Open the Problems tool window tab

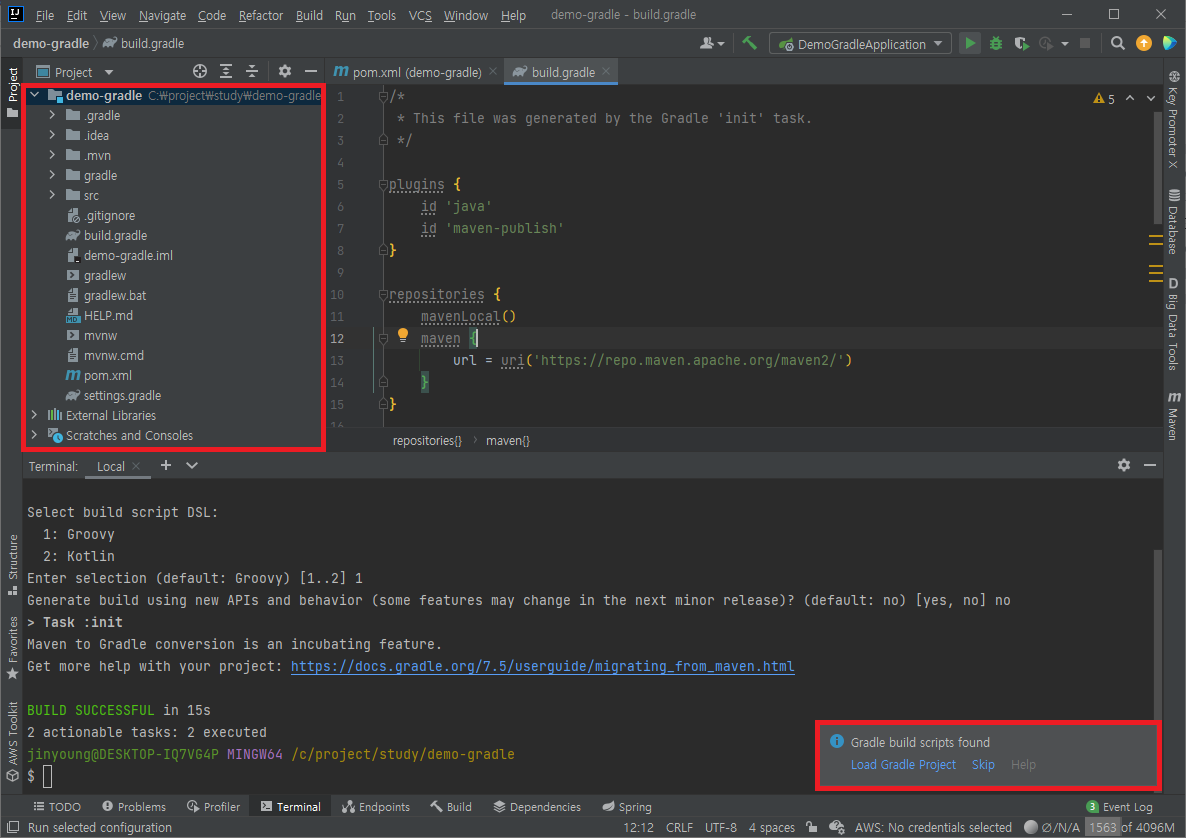pos(134,806)
